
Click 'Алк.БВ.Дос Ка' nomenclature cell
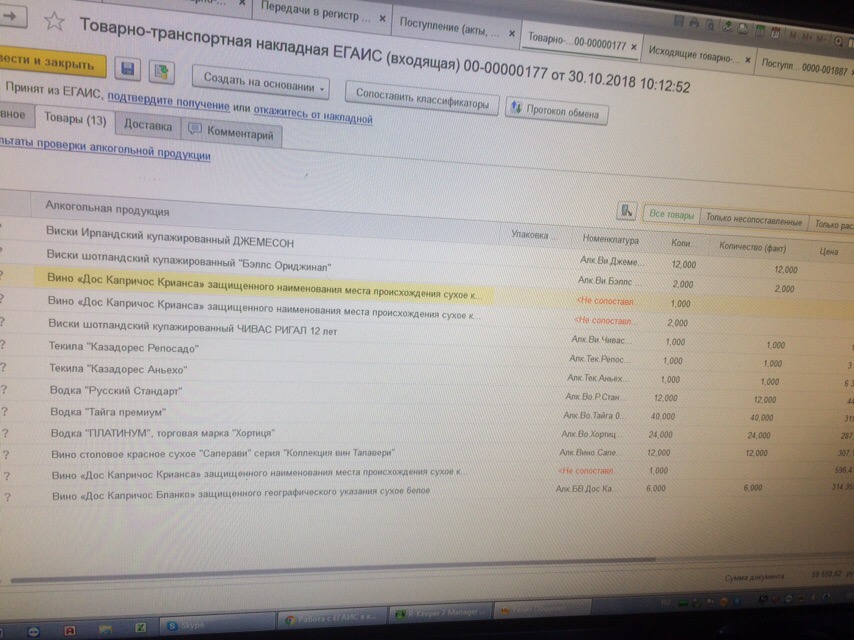(584, 489)
